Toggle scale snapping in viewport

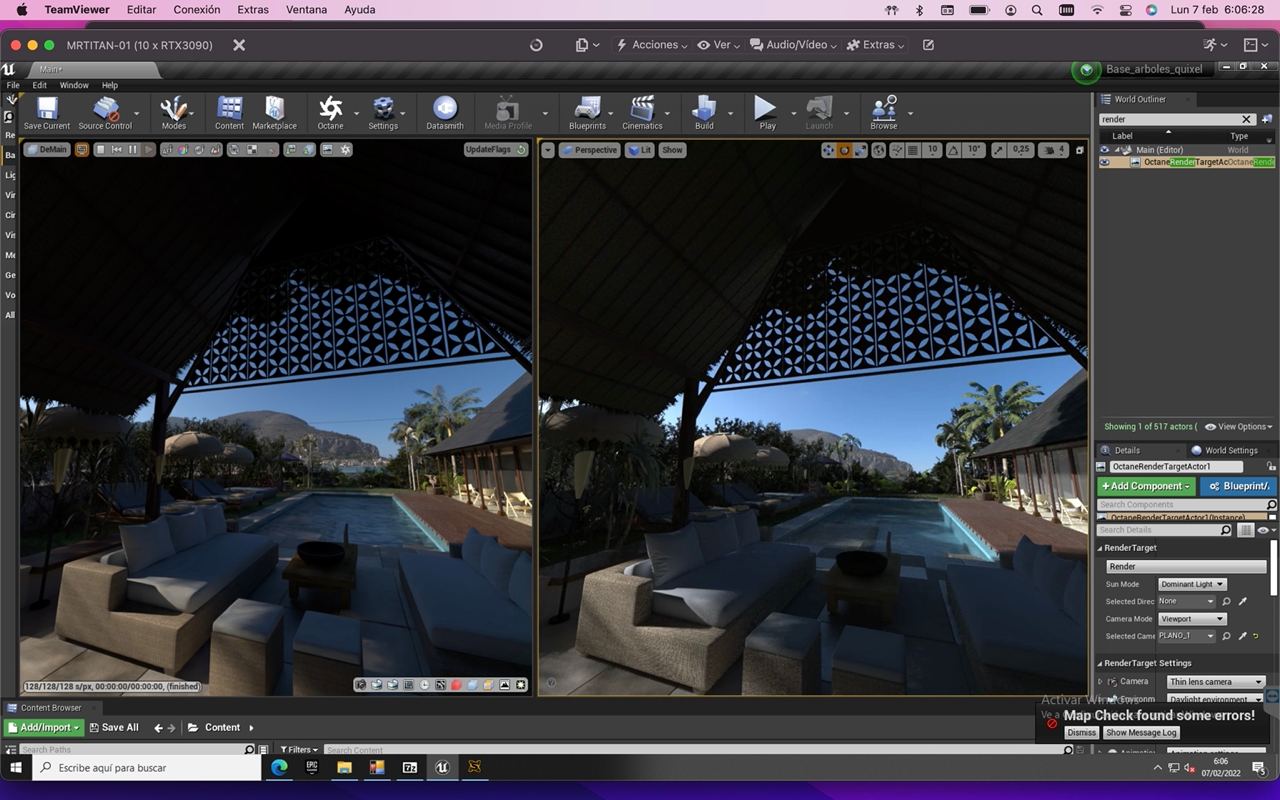999,150
